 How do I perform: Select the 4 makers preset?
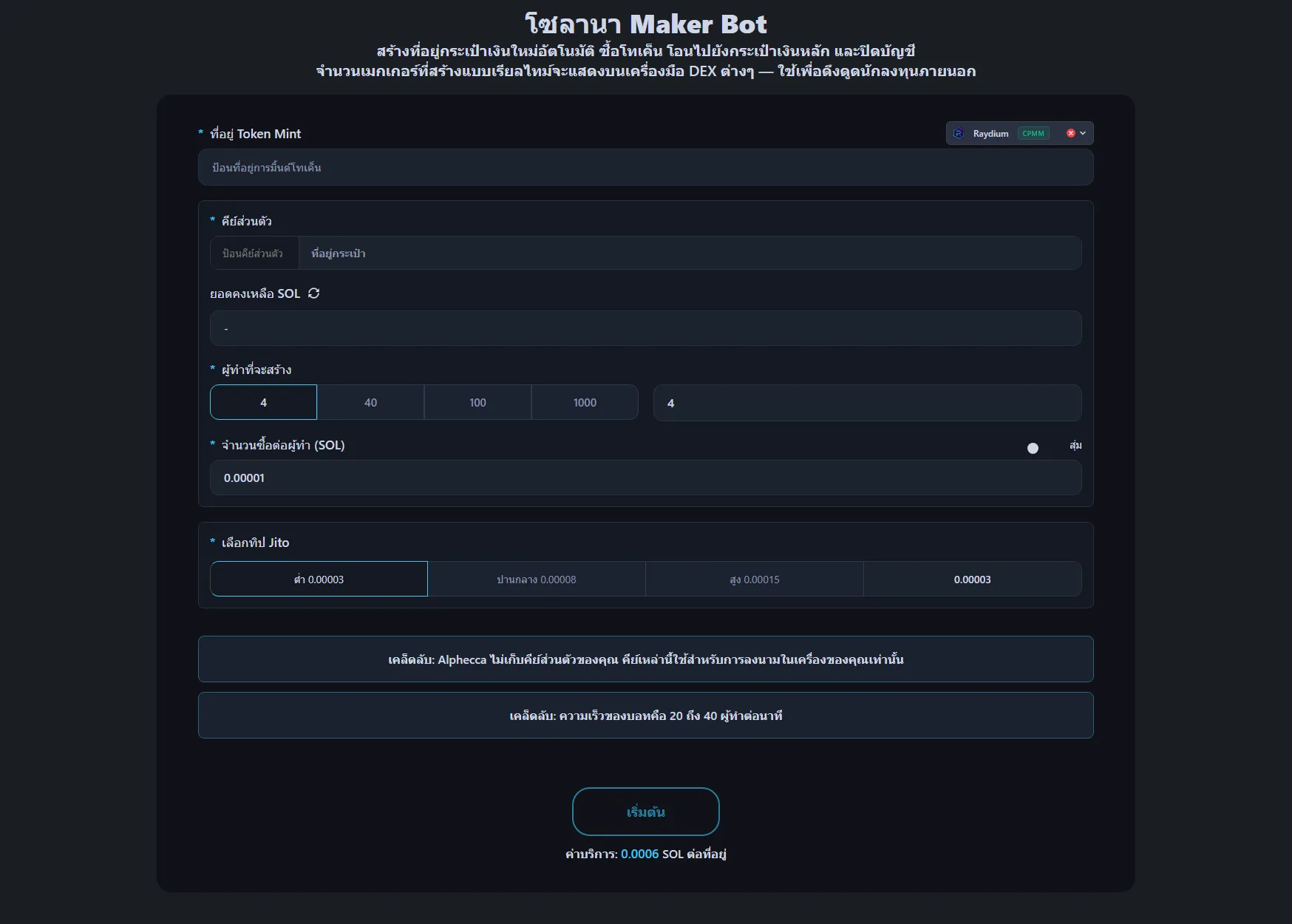point(263,402)
